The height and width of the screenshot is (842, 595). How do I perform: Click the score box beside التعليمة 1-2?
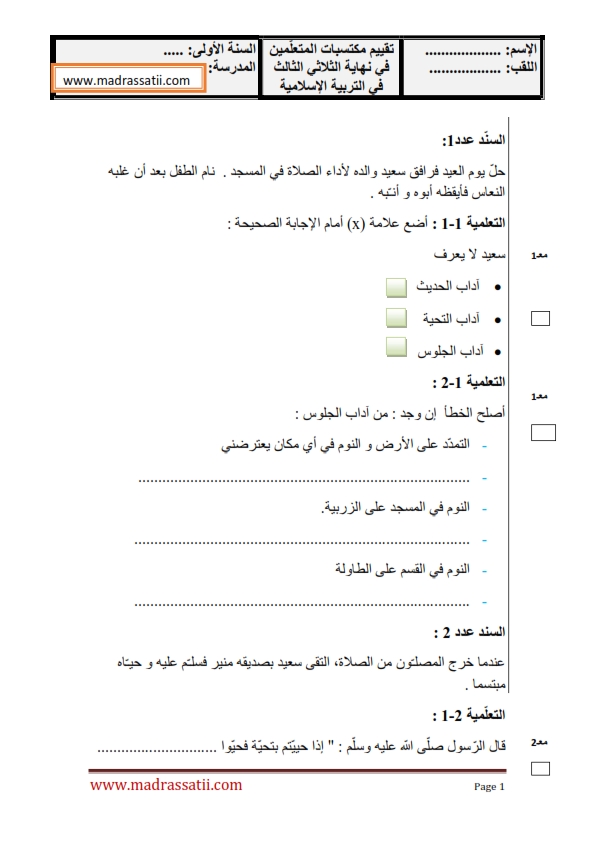click(540, 769)
